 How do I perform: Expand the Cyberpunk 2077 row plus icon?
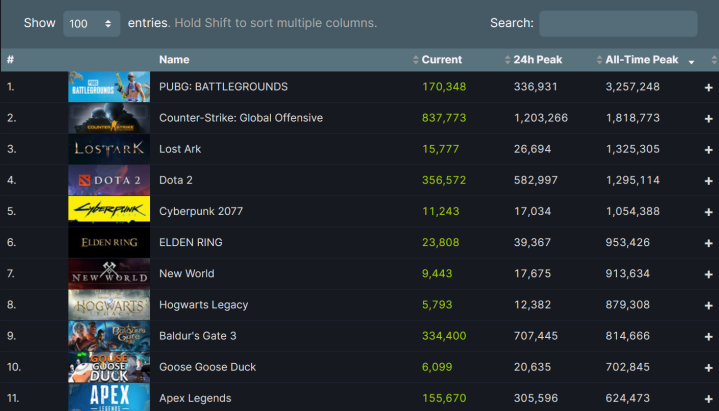pyautogui.click(x=708, y=212)
